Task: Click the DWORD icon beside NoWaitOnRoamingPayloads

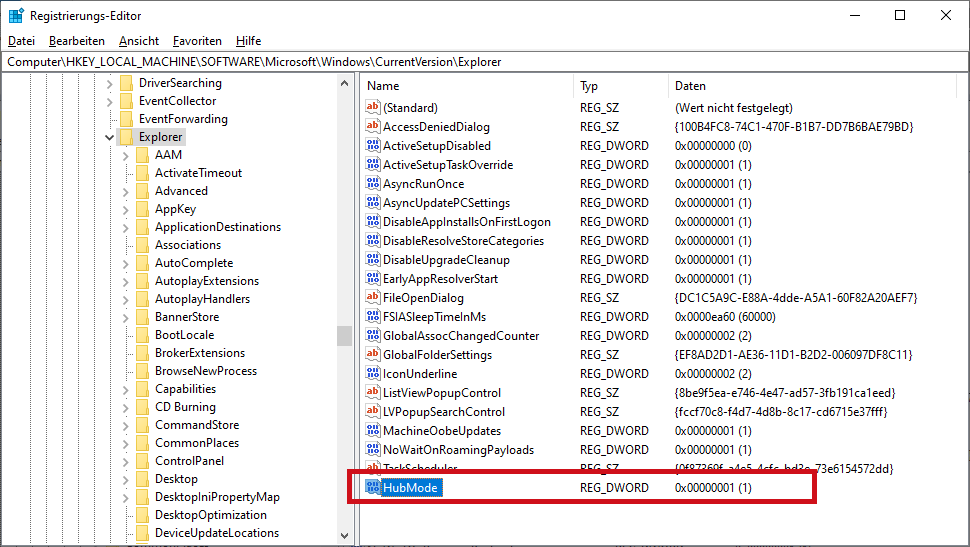Action: coord(372,449)
